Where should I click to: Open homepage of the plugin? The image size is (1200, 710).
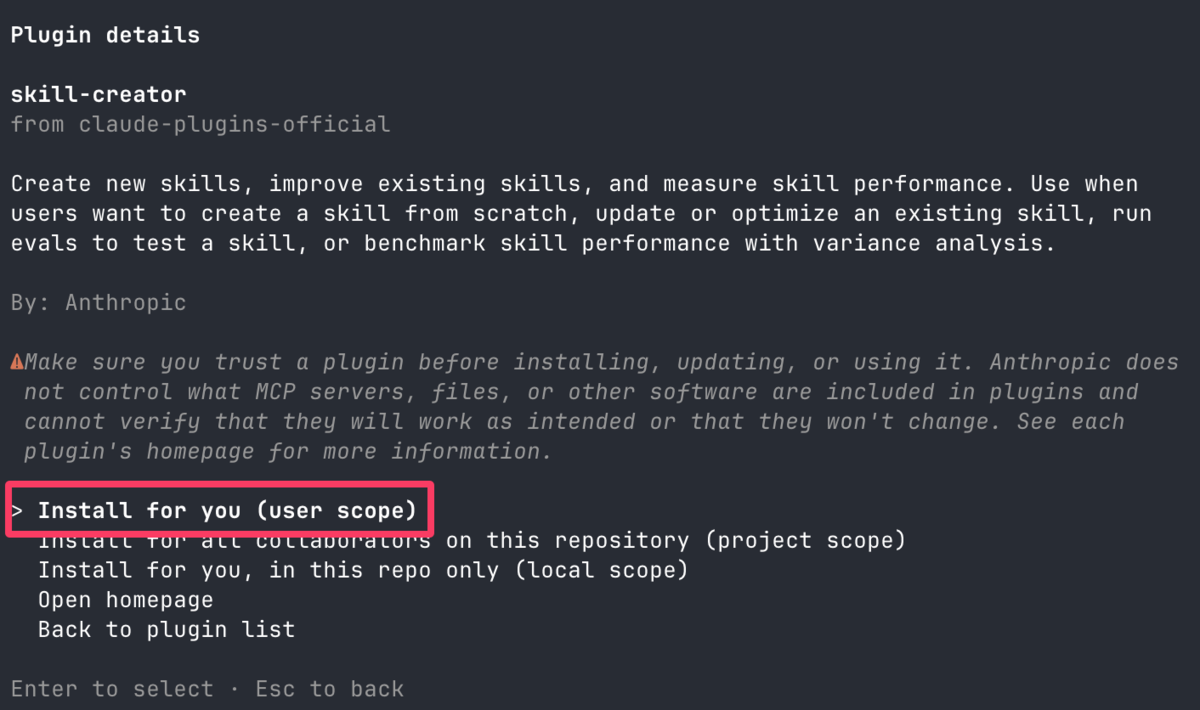point(126,600)
